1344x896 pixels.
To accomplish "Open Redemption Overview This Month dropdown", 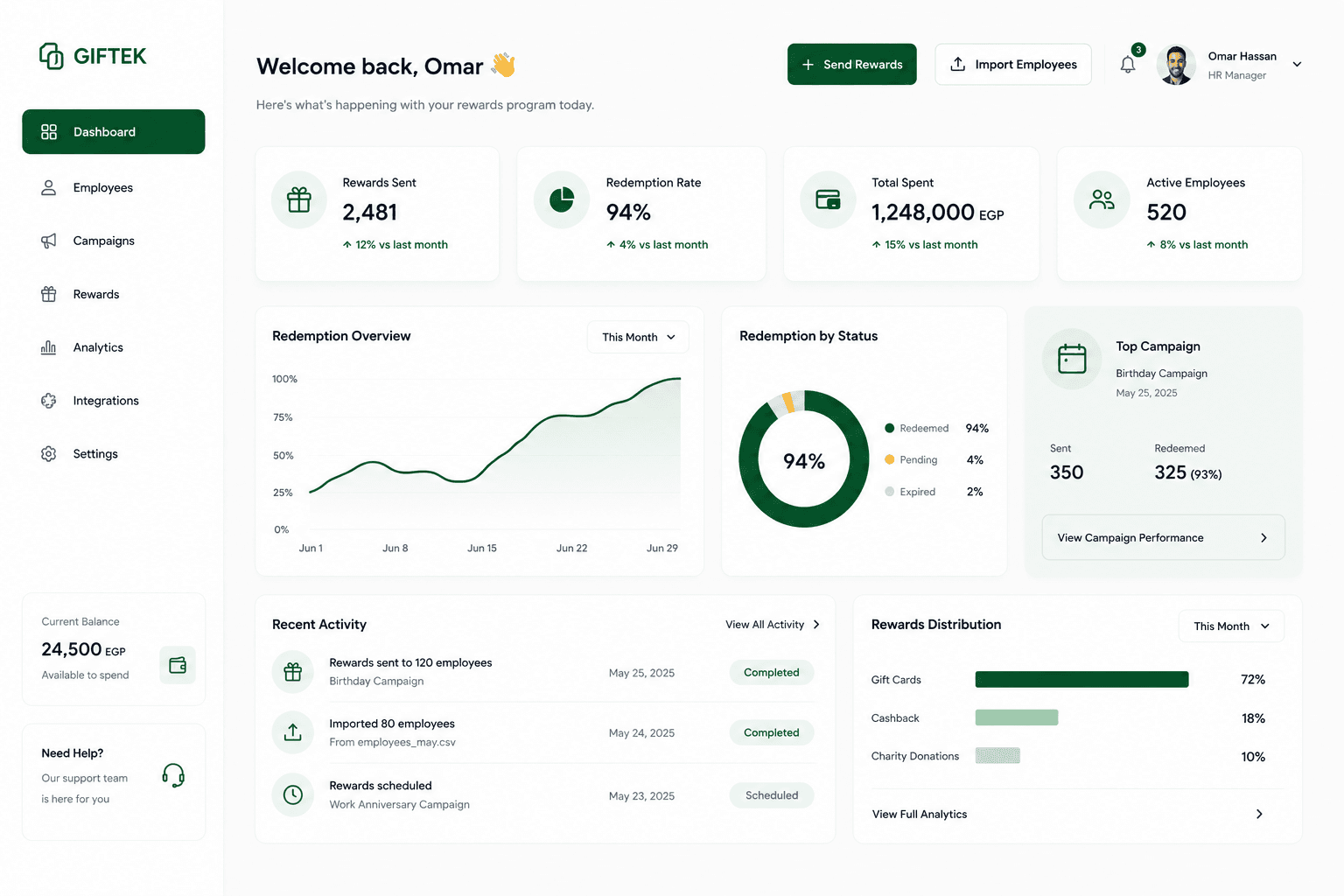I will (639, 337).
